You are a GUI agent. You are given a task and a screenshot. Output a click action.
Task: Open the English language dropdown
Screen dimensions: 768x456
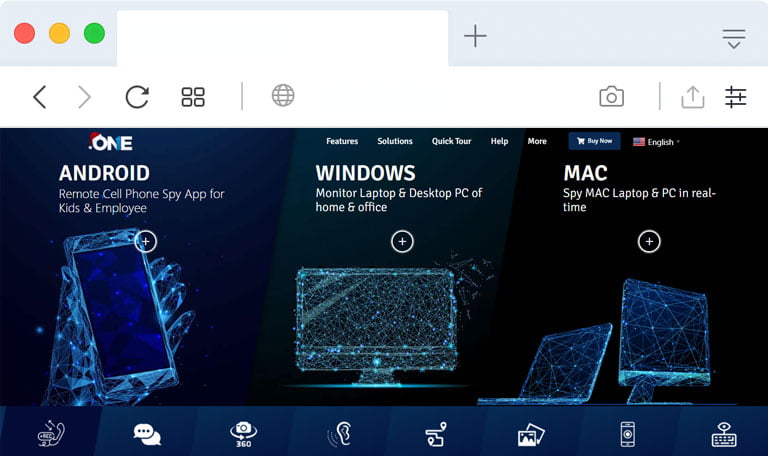(656, 142)
